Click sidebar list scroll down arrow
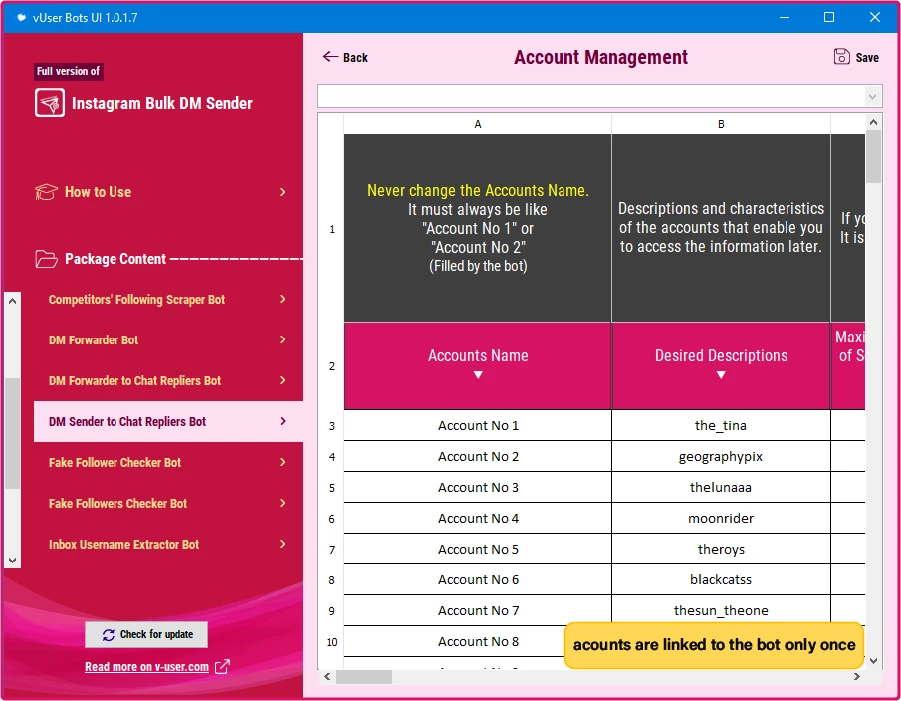The width and height of the screenshot is (901, 701). click(12, 560)
